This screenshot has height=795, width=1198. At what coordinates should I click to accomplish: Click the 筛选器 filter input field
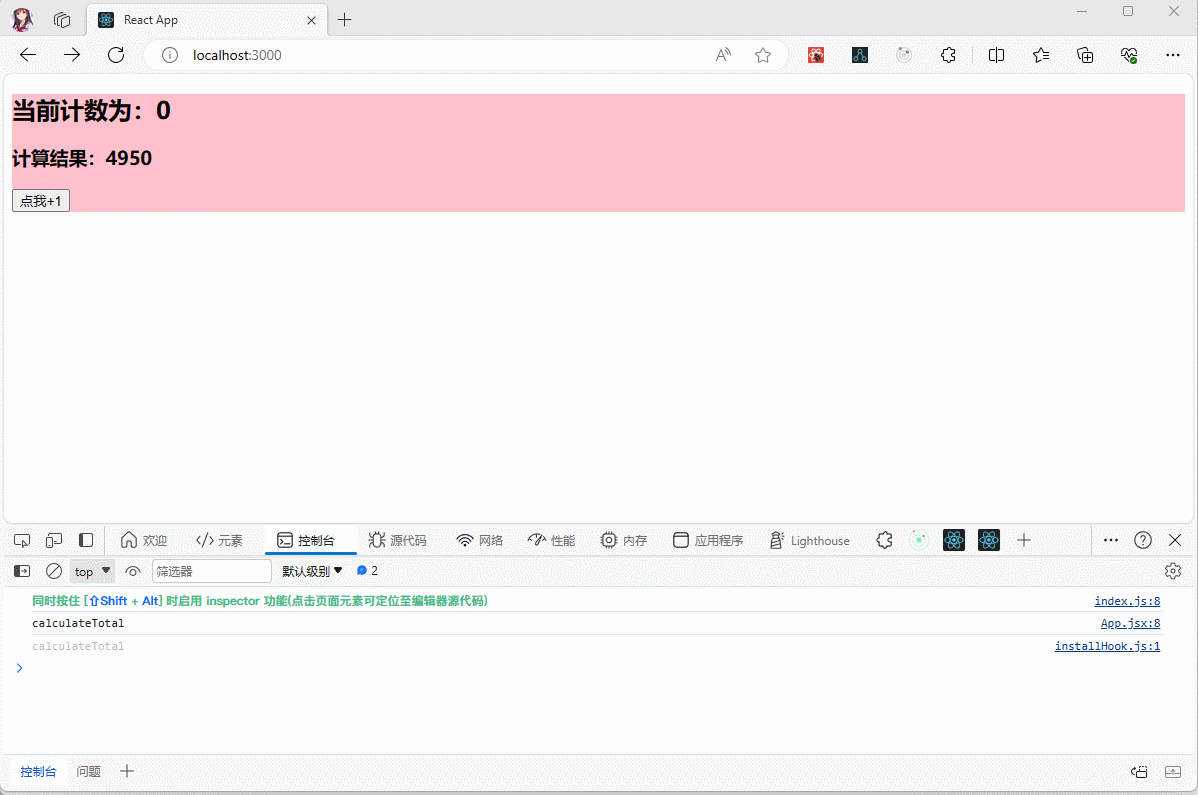(211, 571)
